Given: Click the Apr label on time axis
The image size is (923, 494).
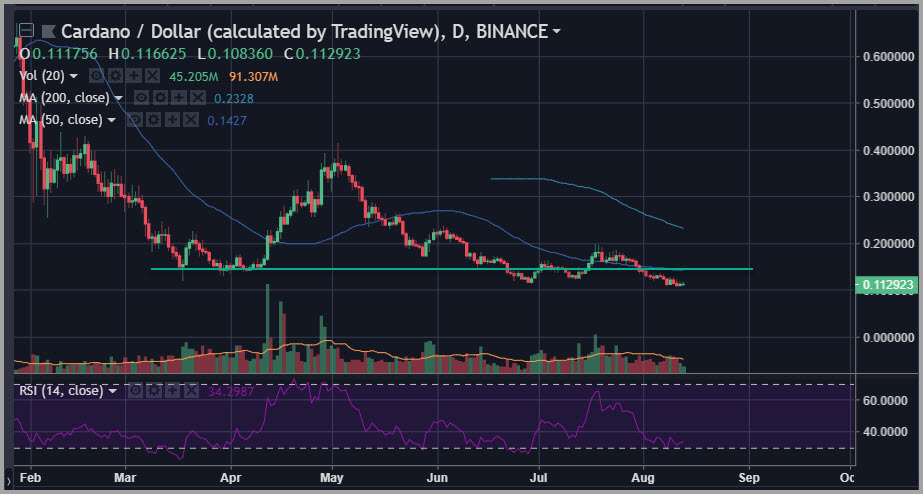Looking at the screenshot, I should pyautogui.click(x=232, y=476).
